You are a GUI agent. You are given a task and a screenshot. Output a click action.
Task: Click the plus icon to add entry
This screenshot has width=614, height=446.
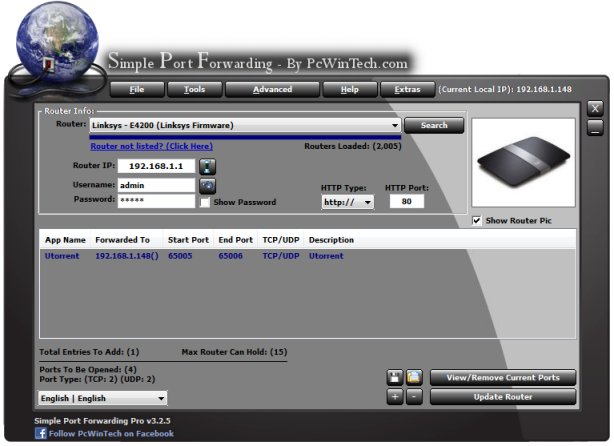tap(395, 397)
